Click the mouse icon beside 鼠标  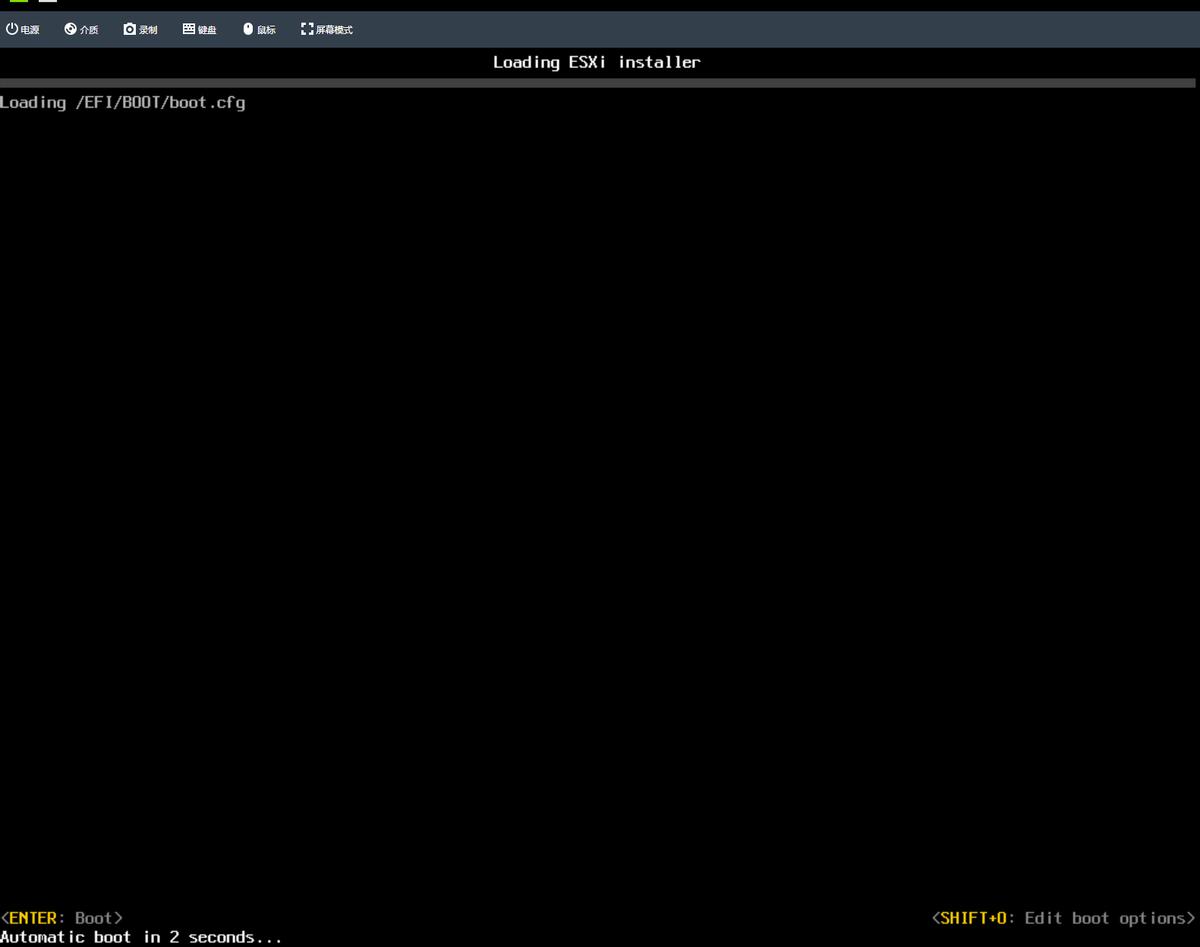coord(246,29)
